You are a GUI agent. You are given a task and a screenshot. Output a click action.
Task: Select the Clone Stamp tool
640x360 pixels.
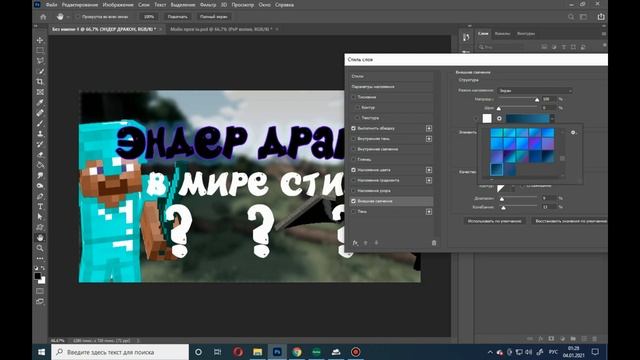click(40, 134)
